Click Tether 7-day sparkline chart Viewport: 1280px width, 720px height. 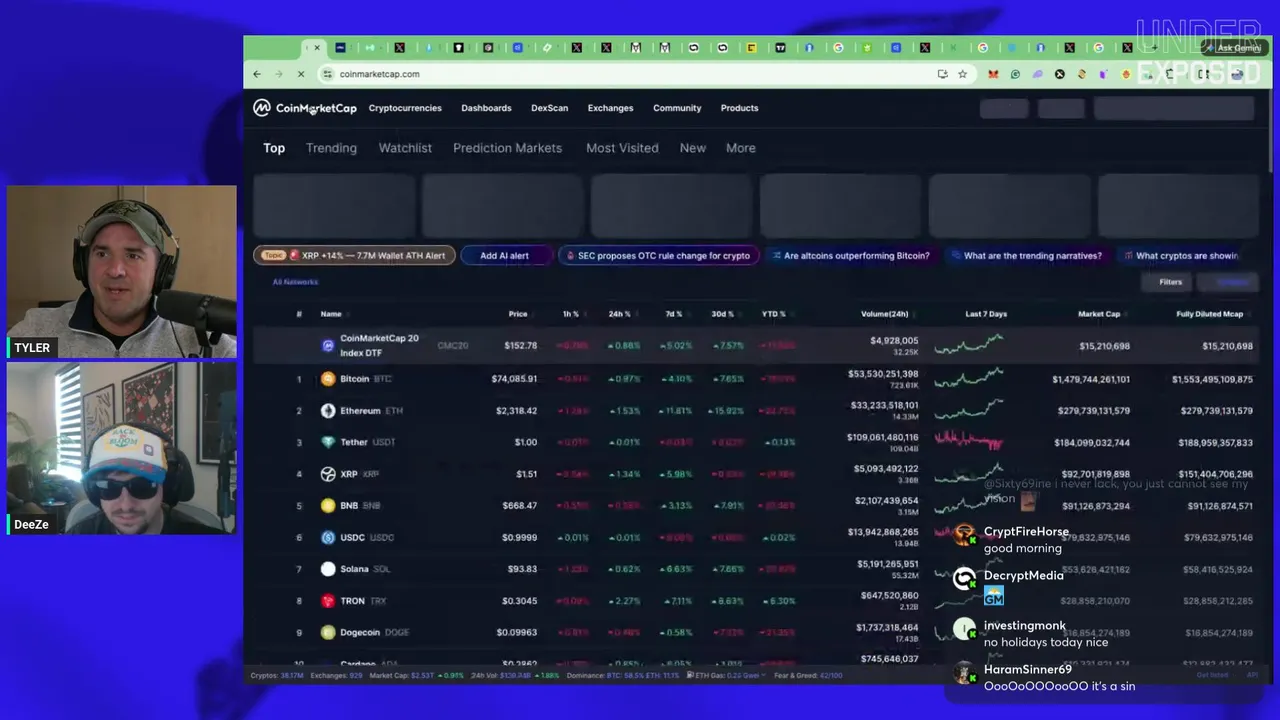(x=968, y=441)
